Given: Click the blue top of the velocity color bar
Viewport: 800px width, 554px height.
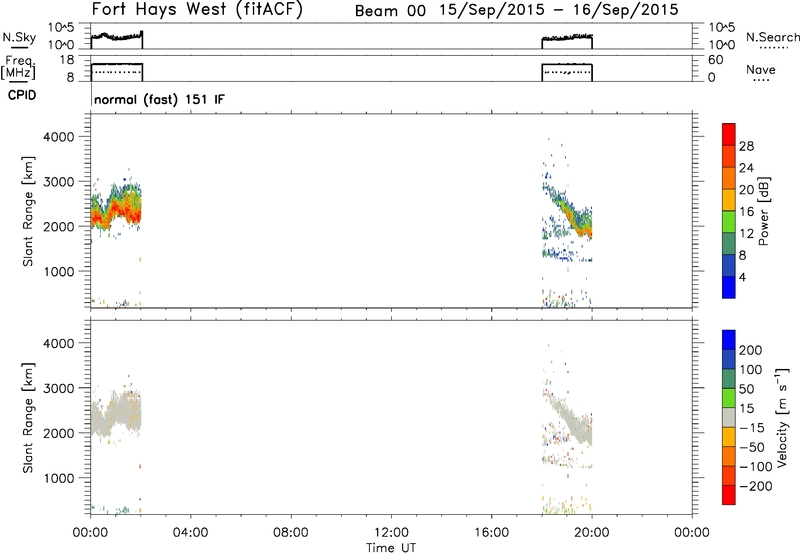Looking at the screenshot, I should coord(729,339).
